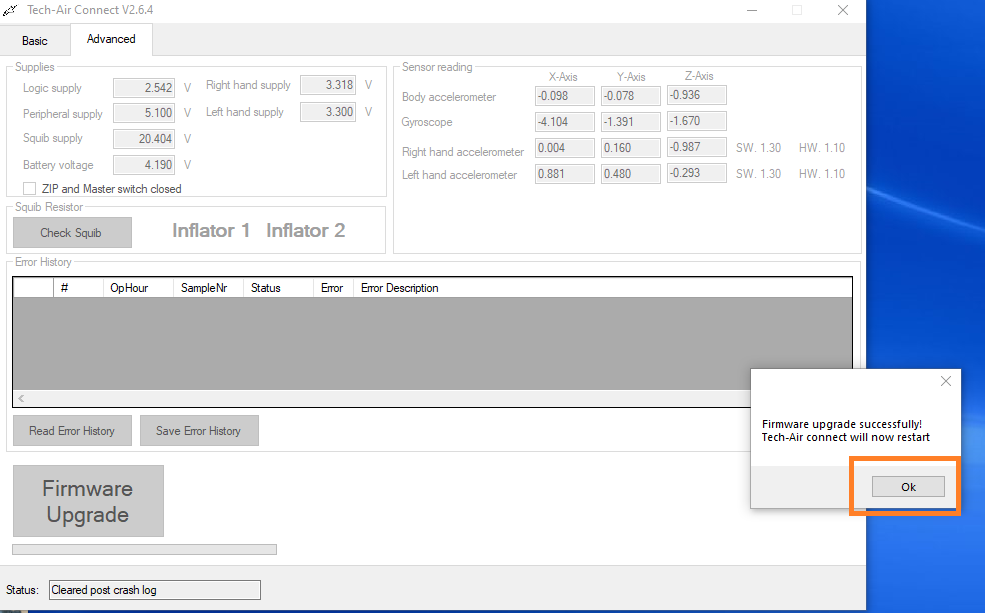Click Right hand accelerometer Z value -0.987

tap(697, 147)
